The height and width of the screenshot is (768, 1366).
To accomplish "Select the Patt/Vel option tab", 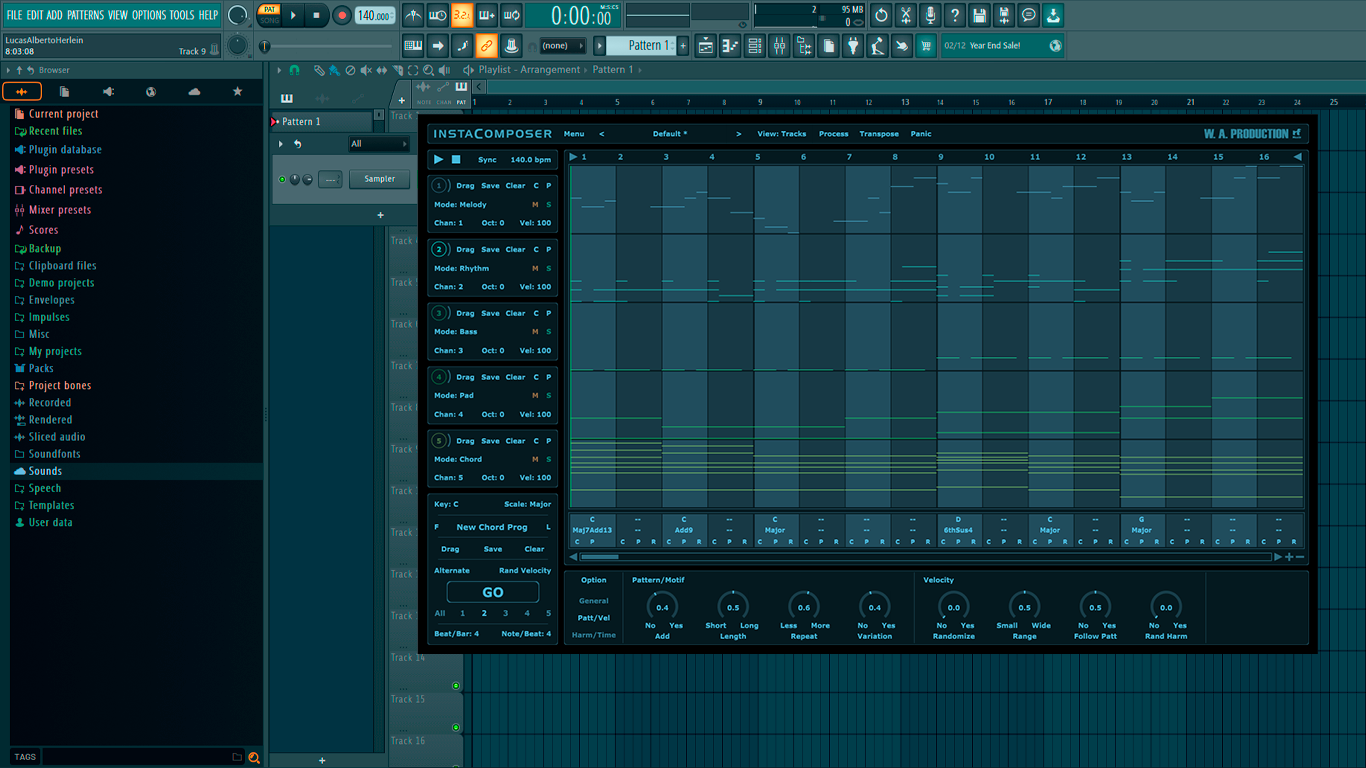I will click(594, 618).
